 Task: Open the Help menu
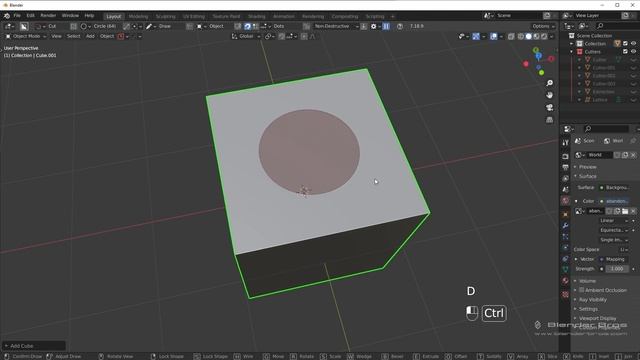(89, 16)
